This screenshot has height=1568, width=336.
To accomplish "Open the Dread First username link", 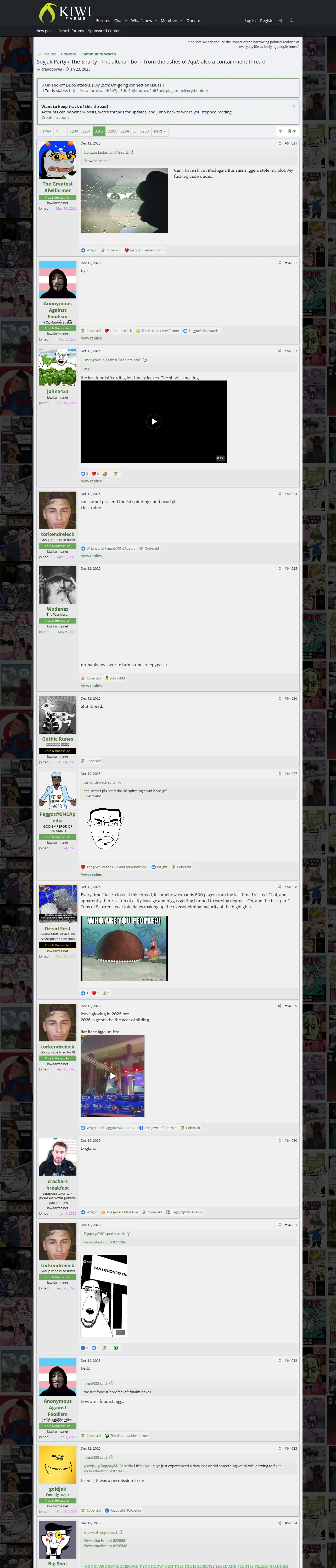I will coord(57,929).
